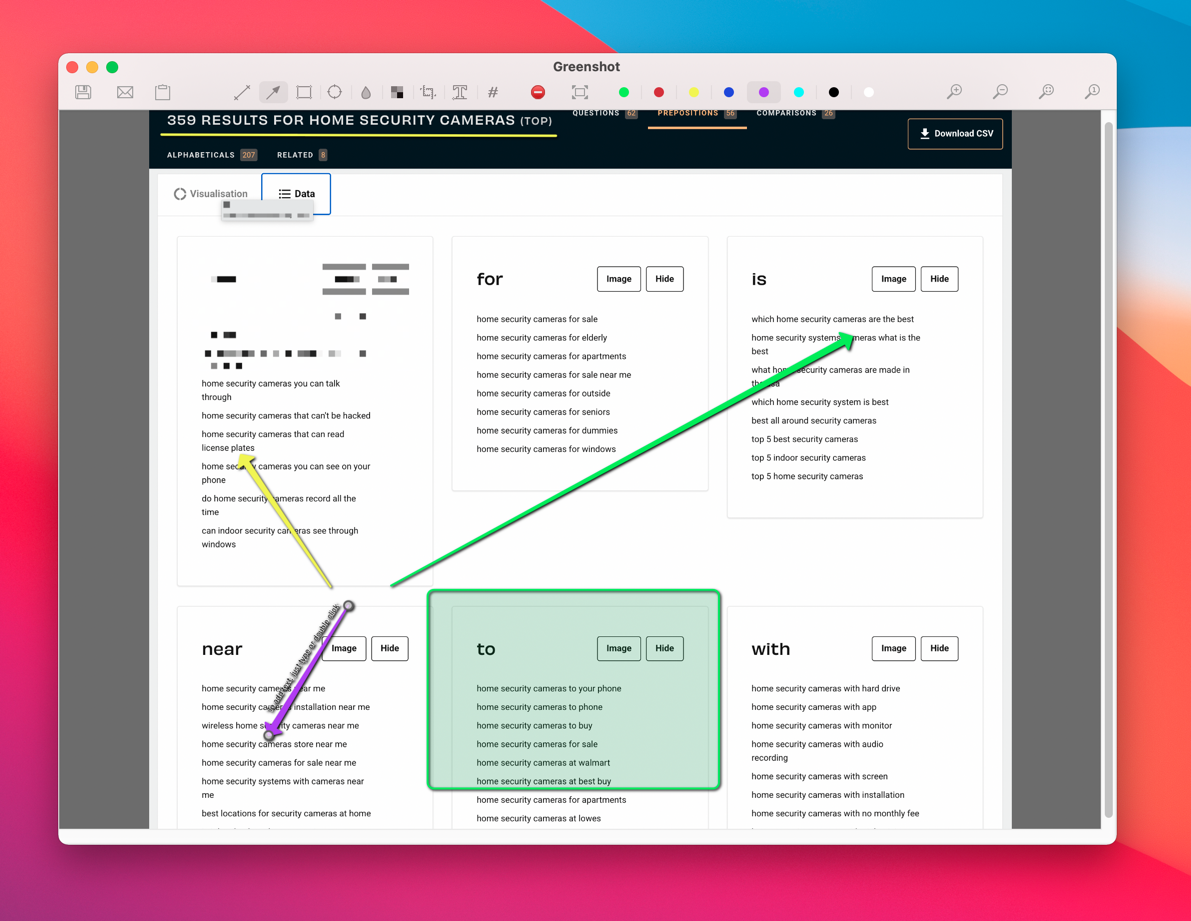Click the Download CSV button
The image size is (1191, 921).
point(955,134)
